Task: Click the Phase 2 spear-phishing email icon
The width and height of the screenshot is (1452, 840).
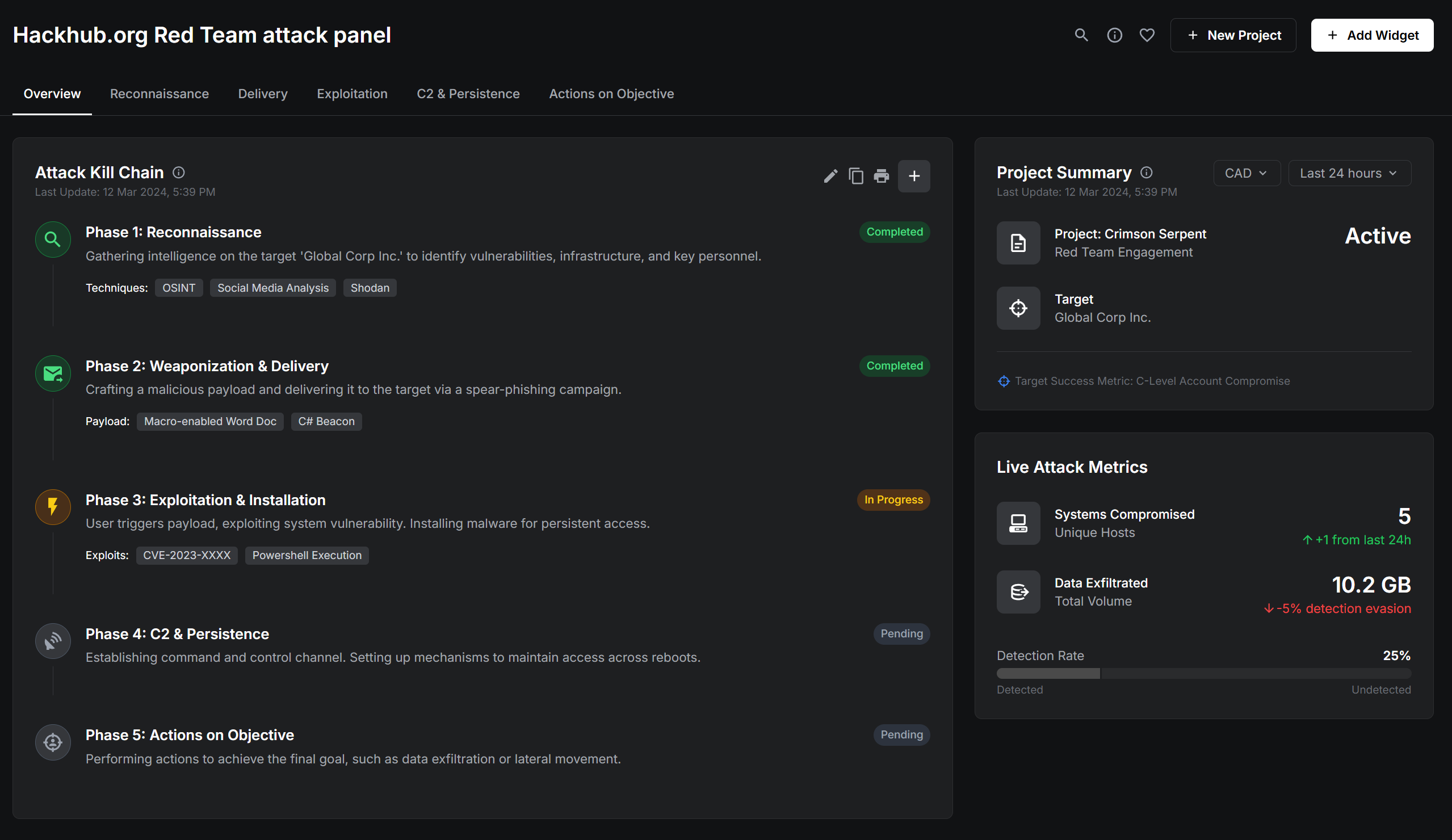Action: [x=52, y=373]
